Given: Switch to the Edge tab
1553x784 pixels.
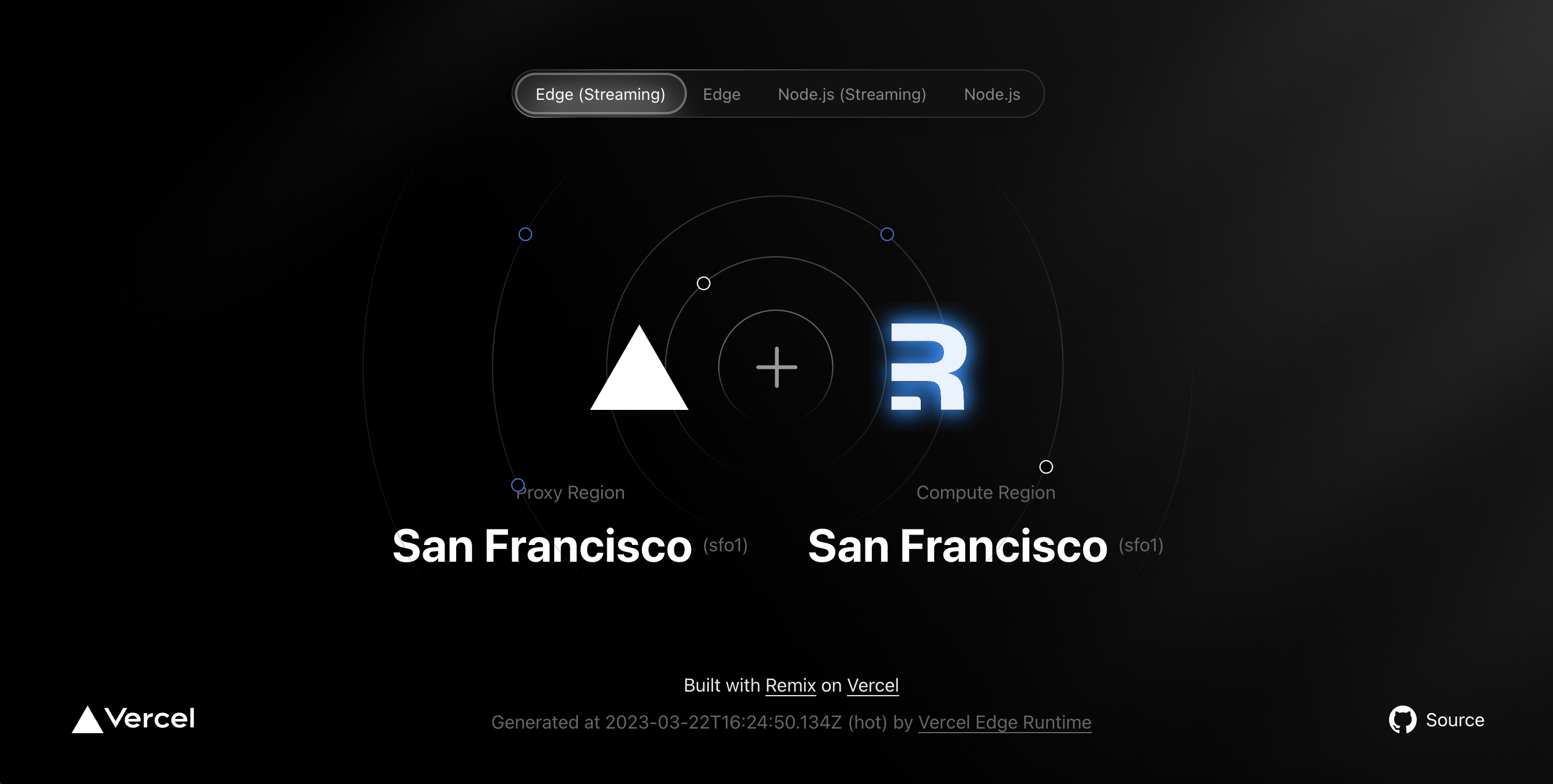Looking at the screenshot, I should 722,94.
